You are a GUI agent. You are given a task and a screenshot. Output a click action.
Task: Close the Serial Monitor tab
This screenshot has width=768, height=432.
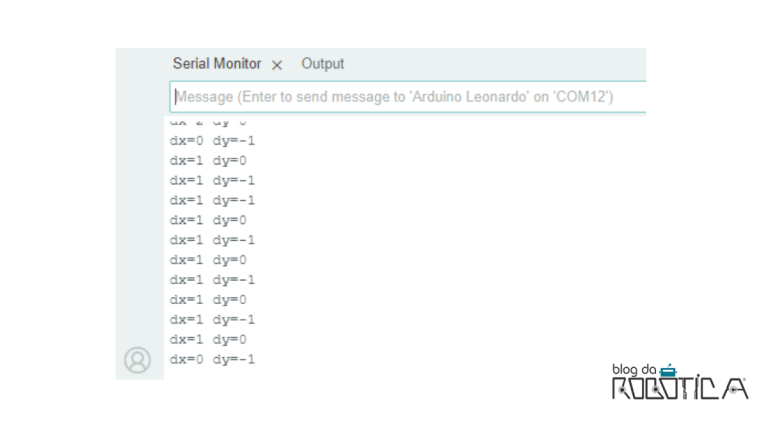(x=277, y=65)
